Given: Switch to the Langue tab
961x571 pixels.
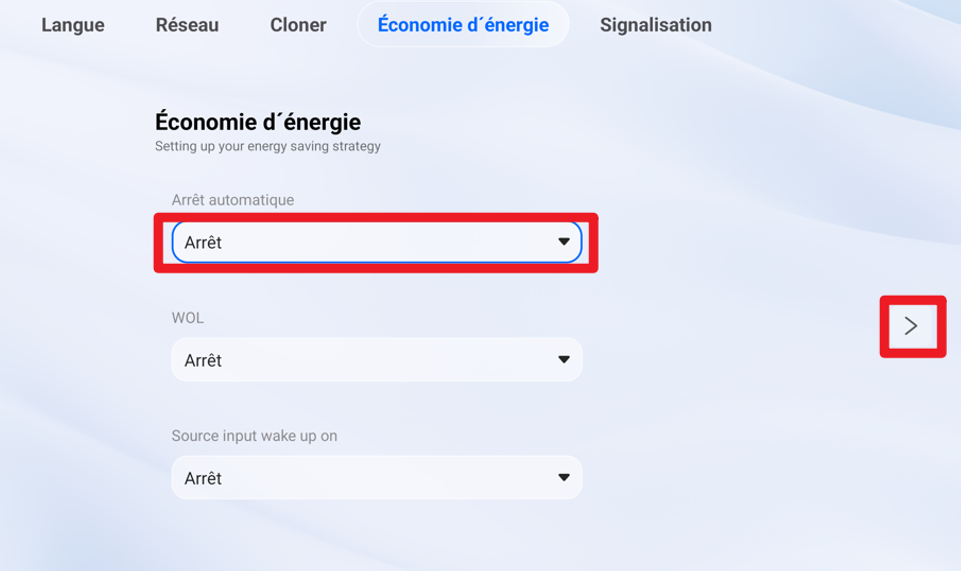Looking at the screenshot, I should point(73,25).
